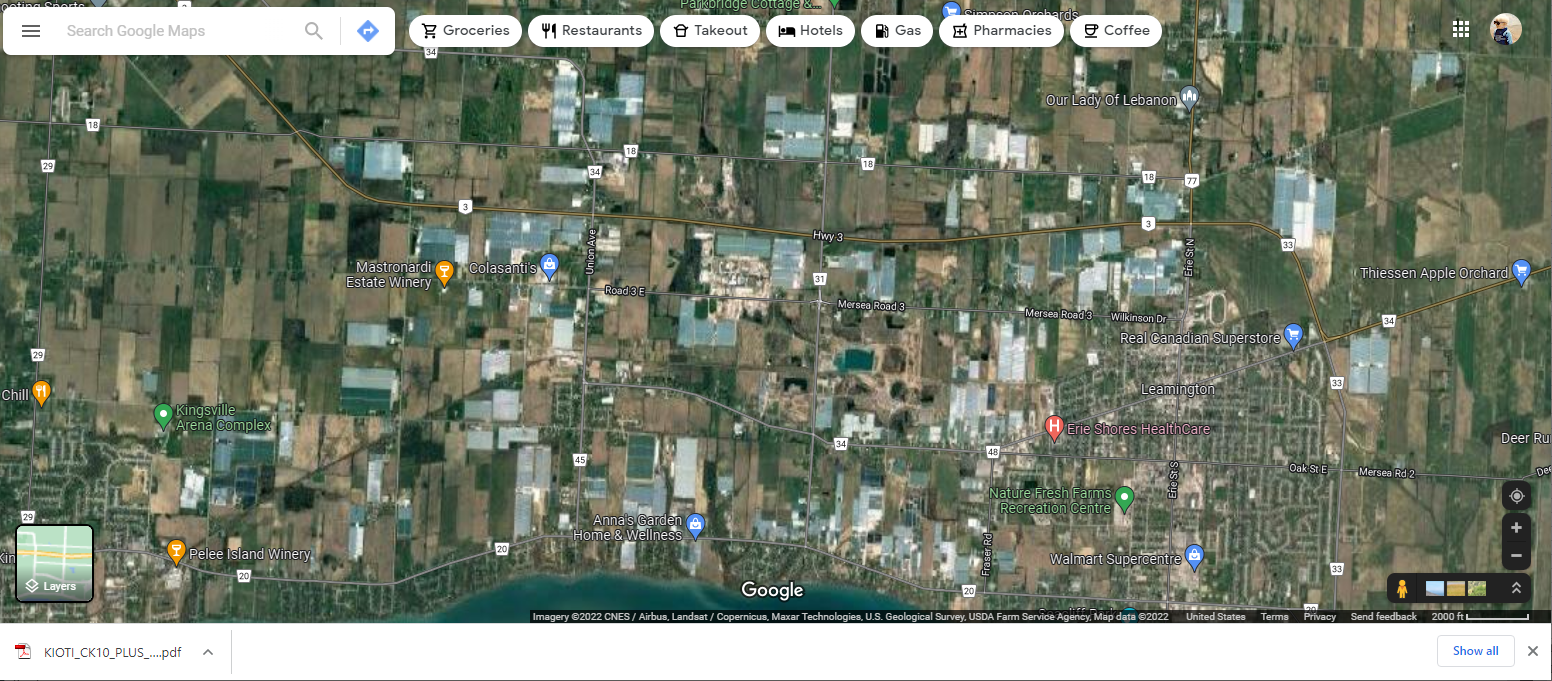Close the downloads bar
Image resolution: width=1552 pixels, height=681 pixels.
click(x=1532, y=651)
